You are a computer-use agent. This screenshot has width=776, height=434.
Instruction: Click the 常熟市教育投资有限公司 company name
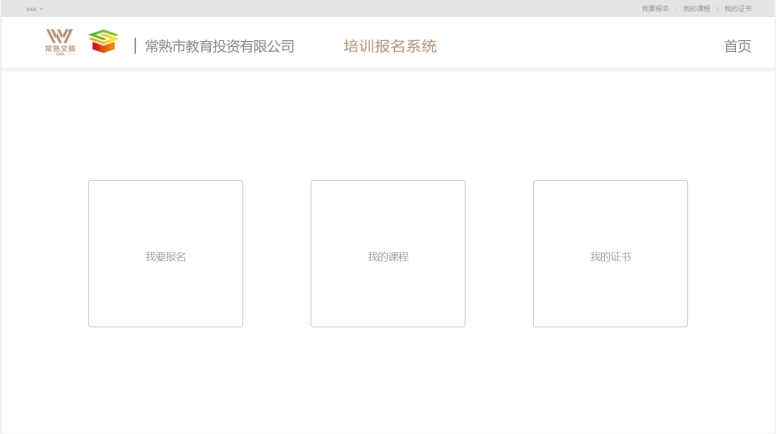pos(219,46)
